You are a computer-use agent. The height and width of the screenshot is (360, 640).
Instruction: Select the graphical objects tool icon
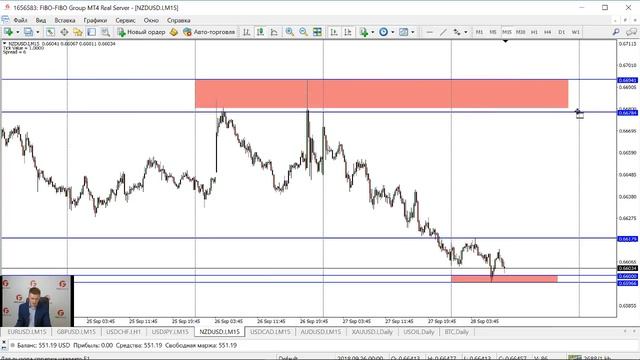pyautogui.click(x=457, y=32)
